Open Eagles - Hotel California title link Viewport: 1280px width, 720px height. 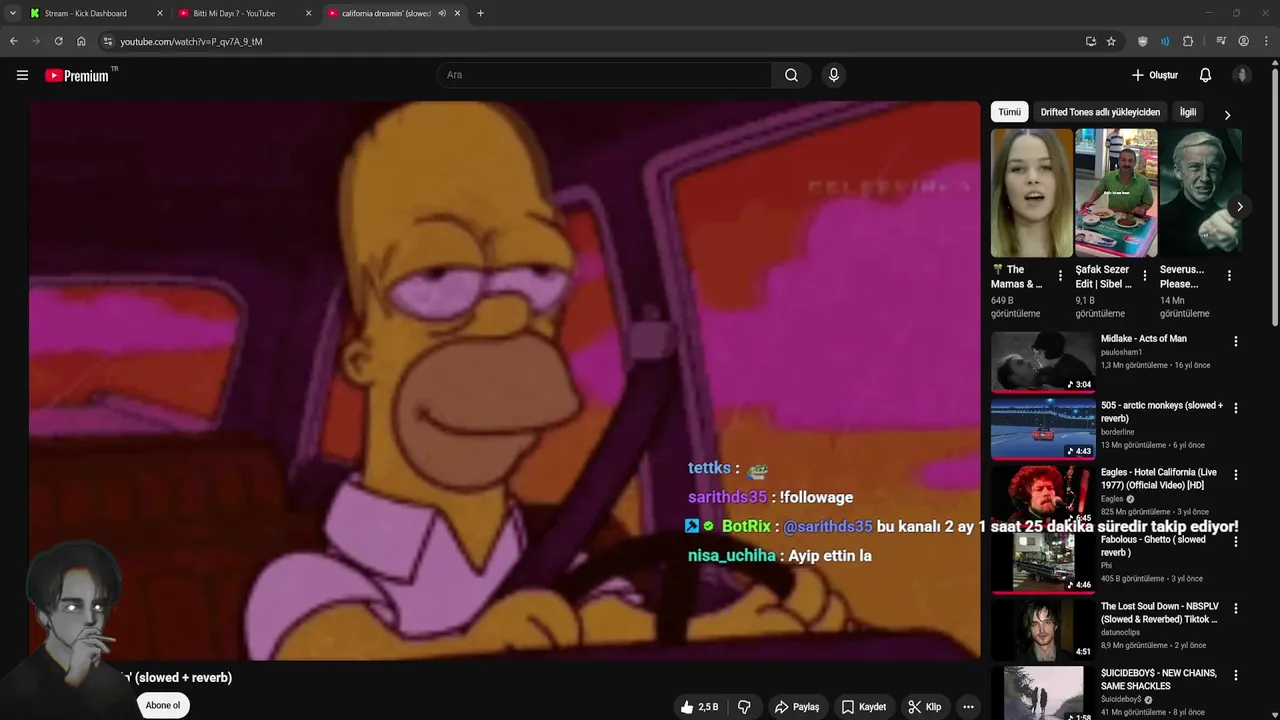point(1159,479)
